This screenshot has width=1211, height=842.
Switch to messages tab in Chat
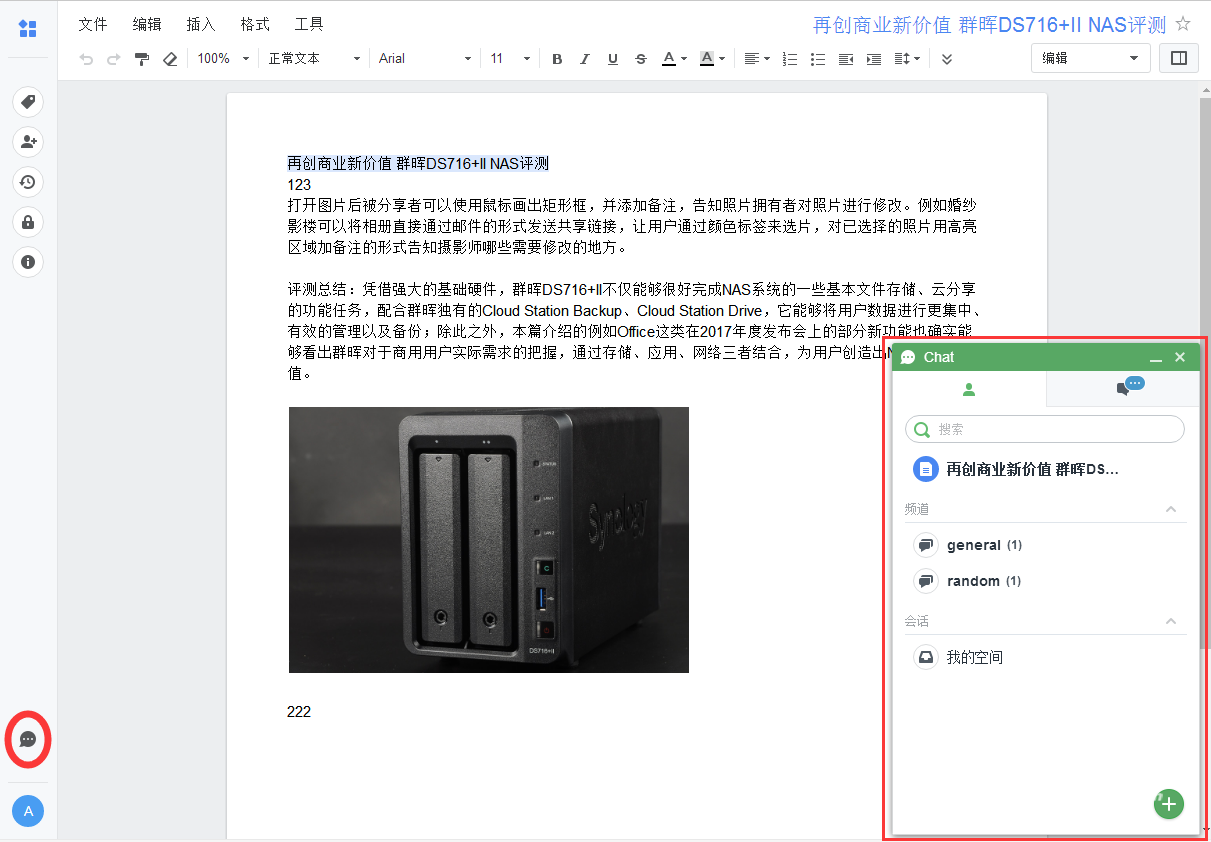[x=1124, y=389]
